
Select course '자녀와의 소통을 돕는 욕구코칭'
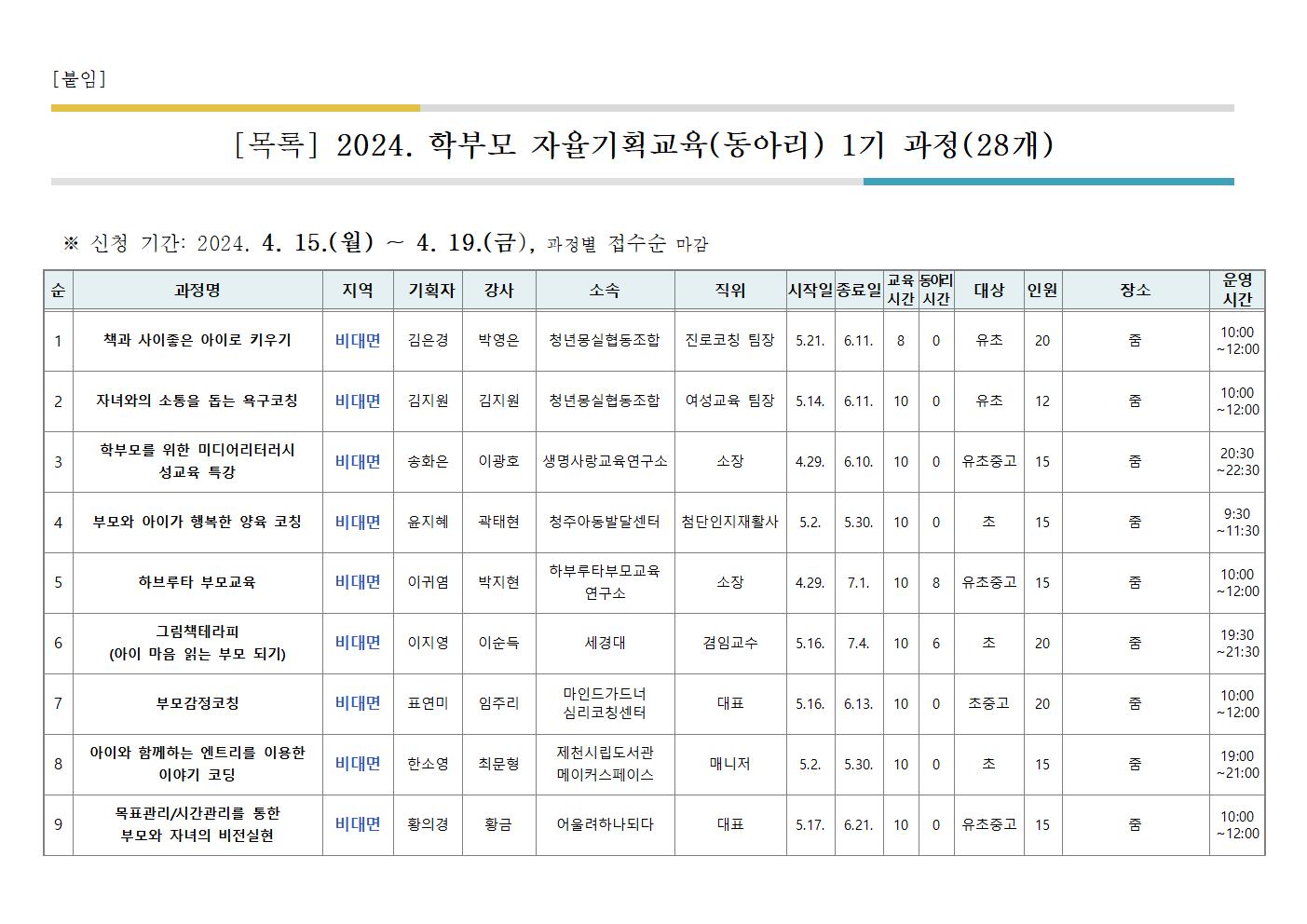197,401
